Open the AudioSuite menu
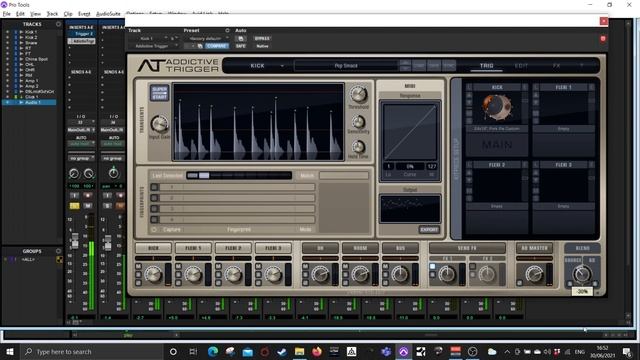640x360 pixels. click(x=108, y=14)
